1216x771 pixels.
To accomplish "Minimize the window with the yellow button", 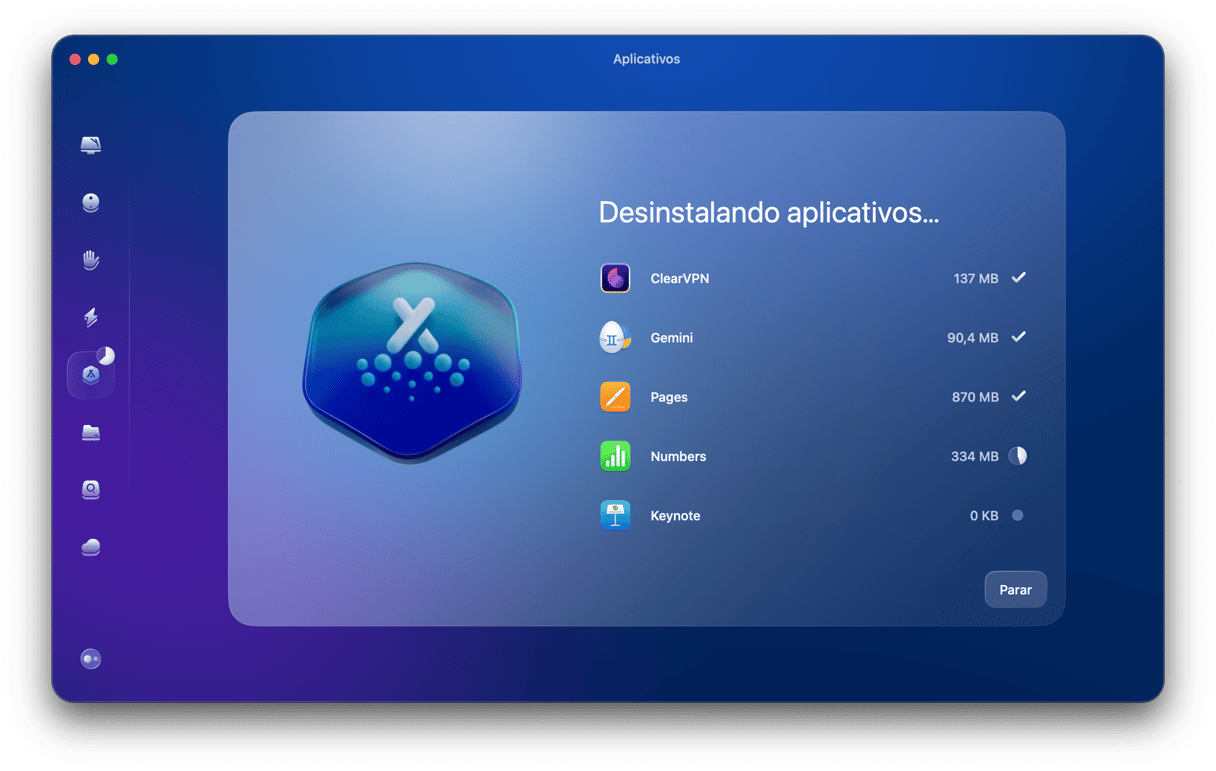I will coord(94,59).
